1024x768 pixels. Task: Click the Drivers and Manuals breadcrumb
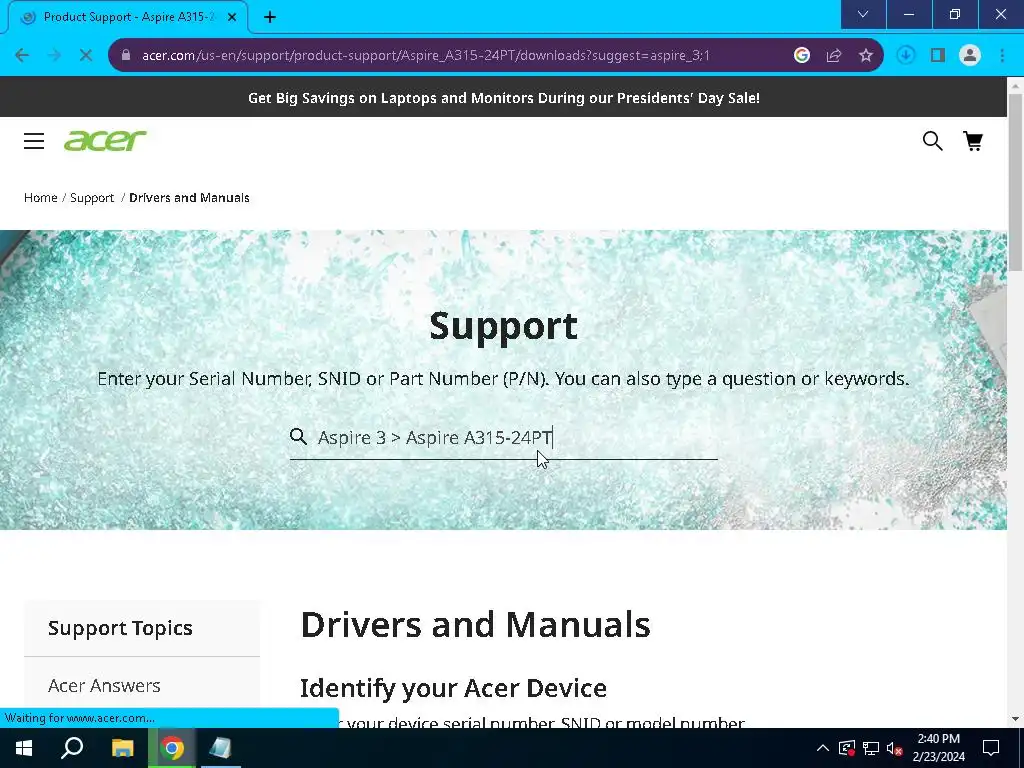point(189,197)
